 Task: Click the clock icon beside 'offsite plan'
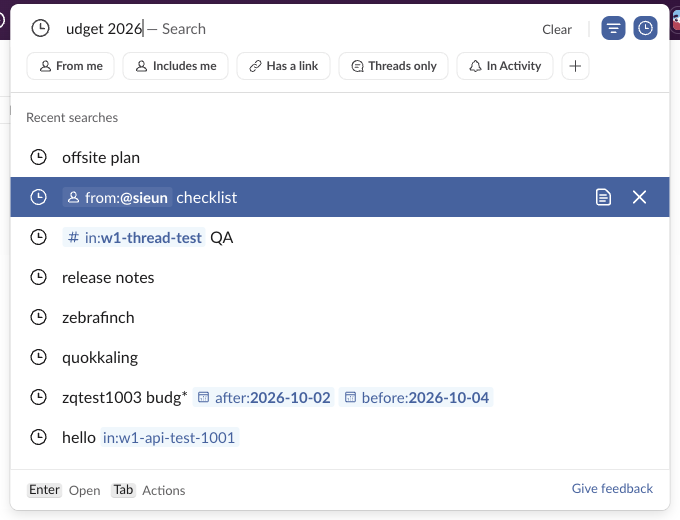(39, 157)
